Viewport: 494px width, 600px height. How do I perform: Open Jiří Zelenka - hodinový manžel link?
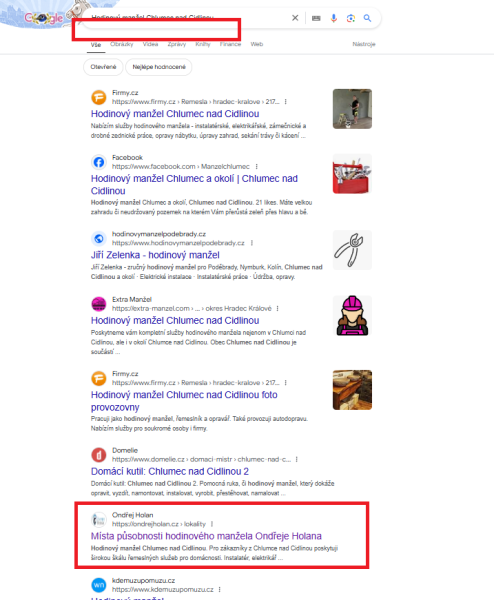(155, 255)
